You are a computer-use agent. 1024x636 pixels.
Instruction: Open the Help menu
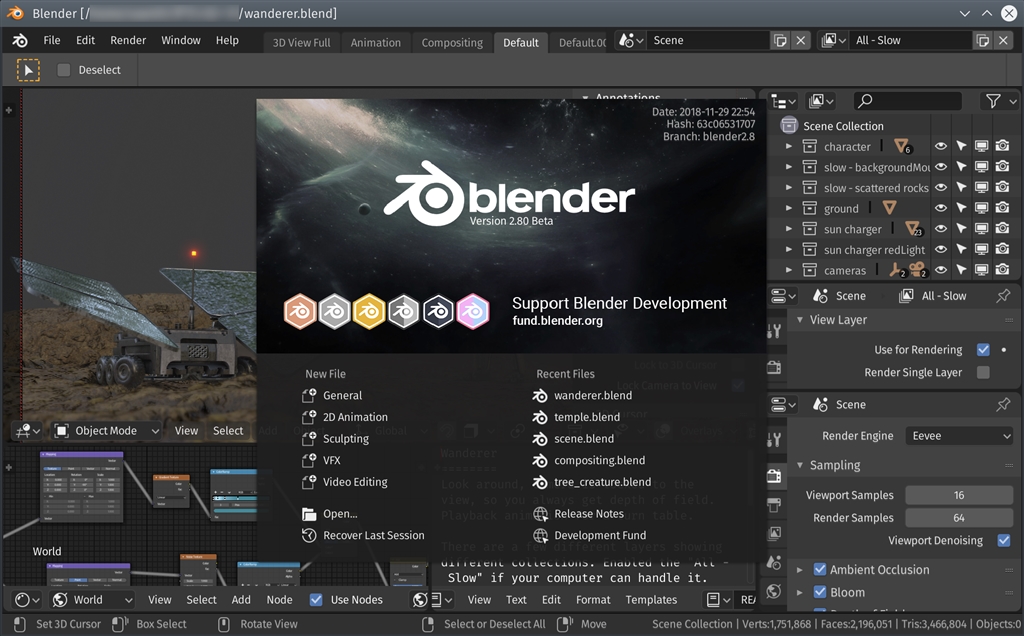coord(227,40)
